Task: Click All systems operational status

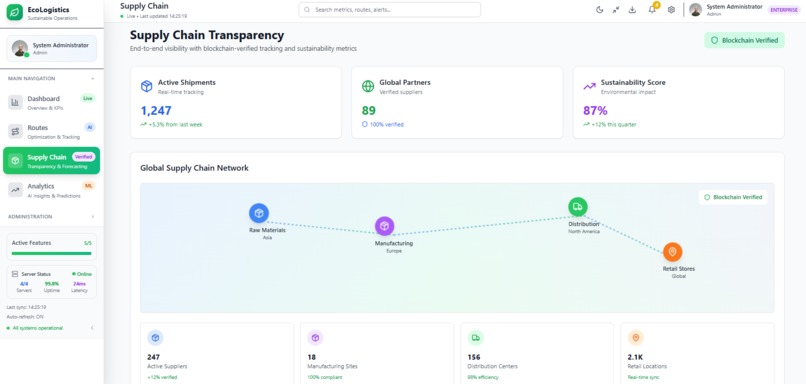Action: (35, 328)
